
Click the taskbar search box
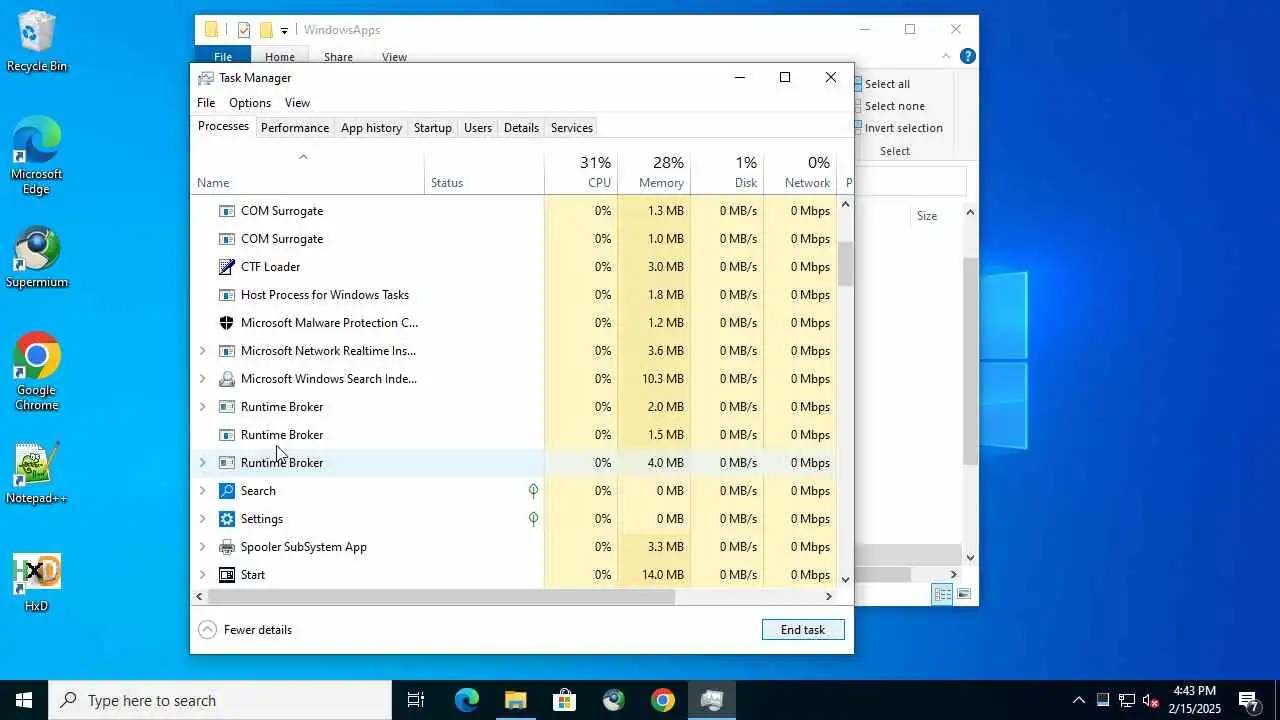tap(220, 700)
